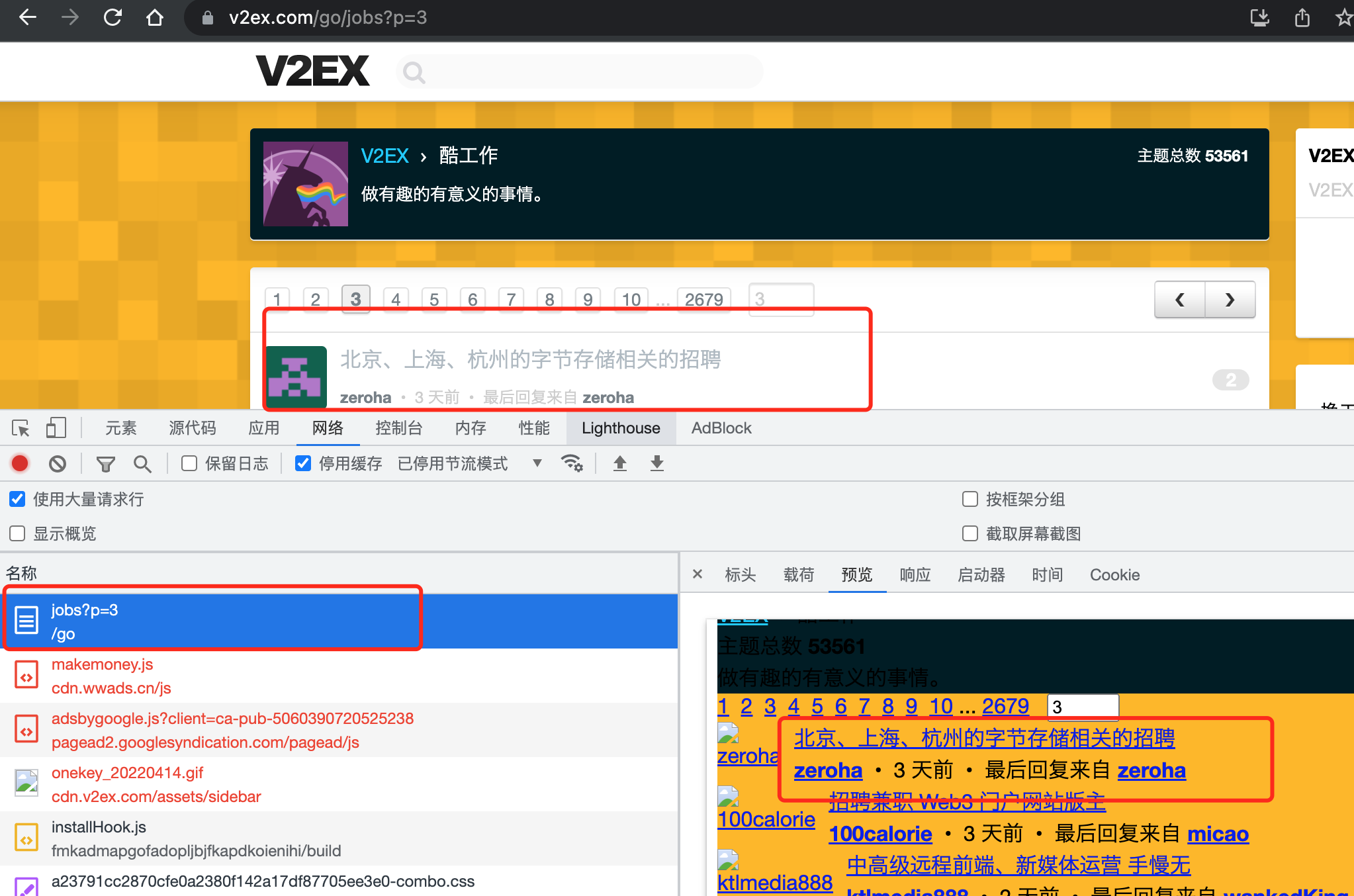Open the AdBlock DevTools tab
Screen dimensions: 1354x896
pyautogui.click(x=721, y=428)
